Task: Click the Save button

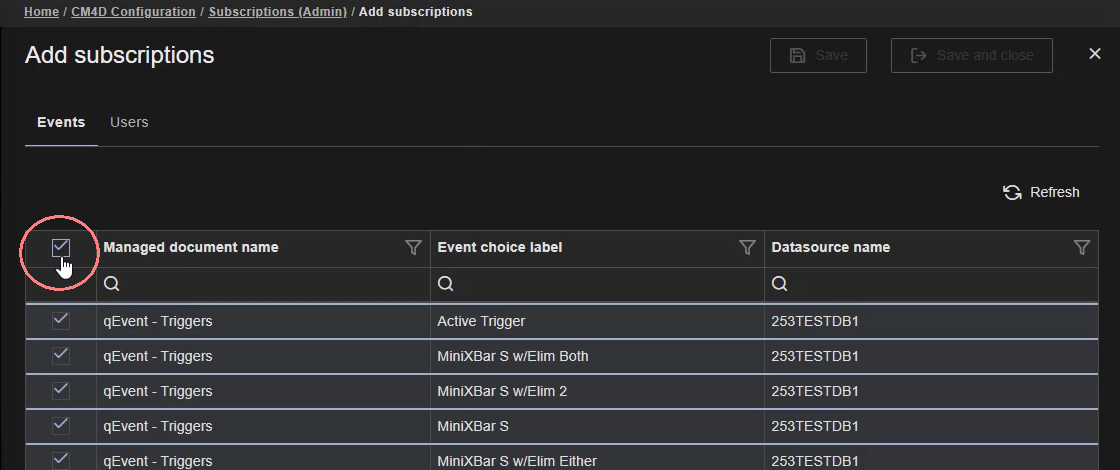Action: pos(818,56)
